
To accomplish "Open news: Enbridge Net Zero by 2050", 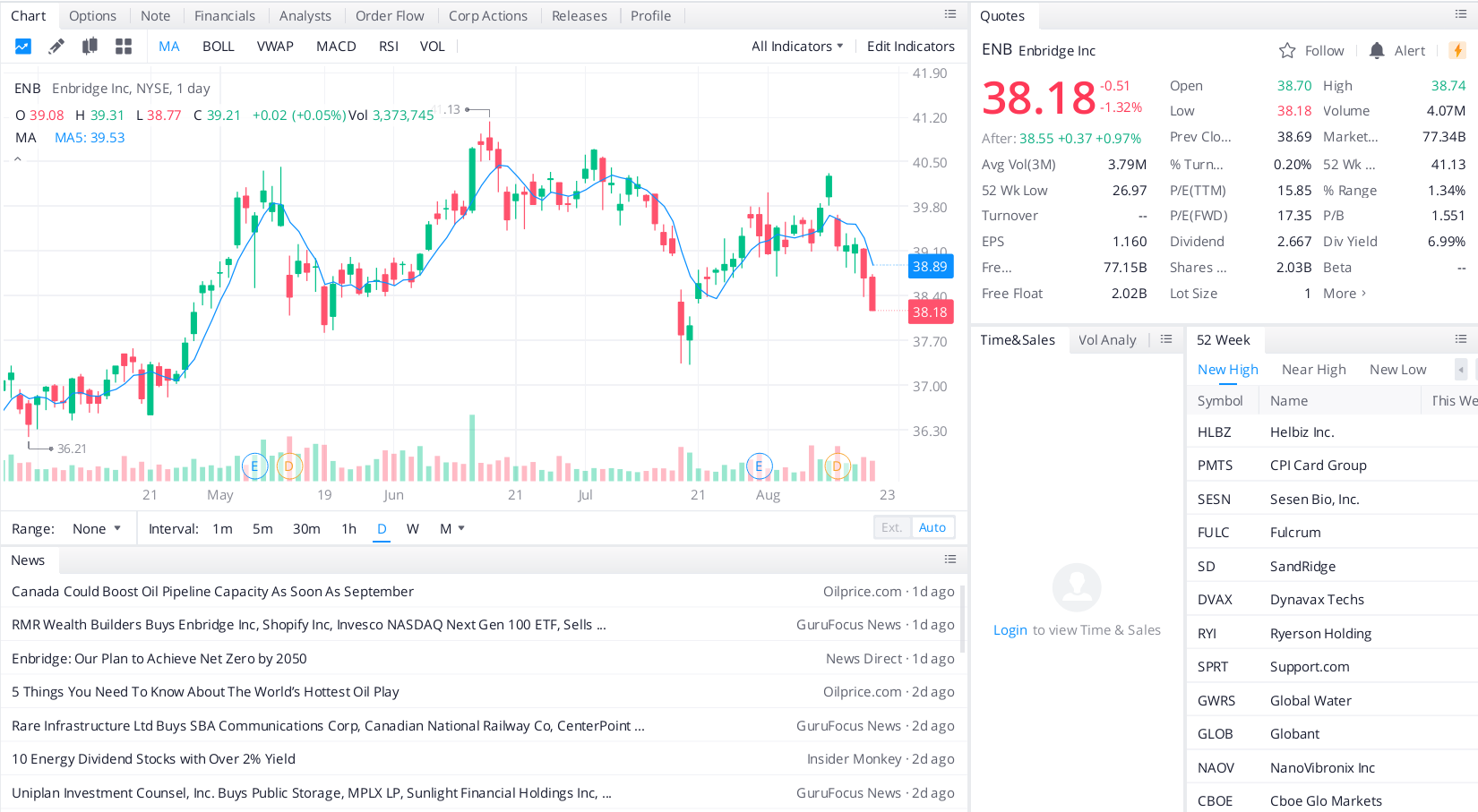I will [159, 659].
